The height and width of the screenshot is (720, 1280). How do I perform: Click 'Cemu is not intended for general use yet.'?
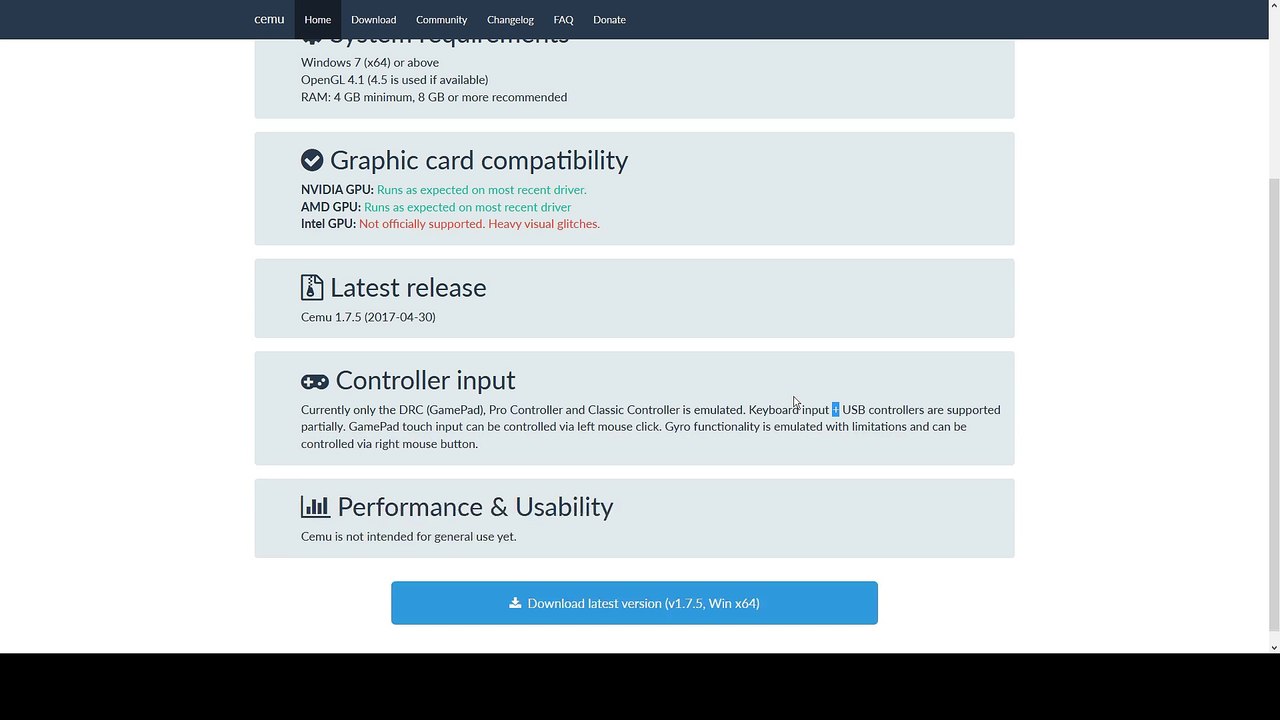409,536
